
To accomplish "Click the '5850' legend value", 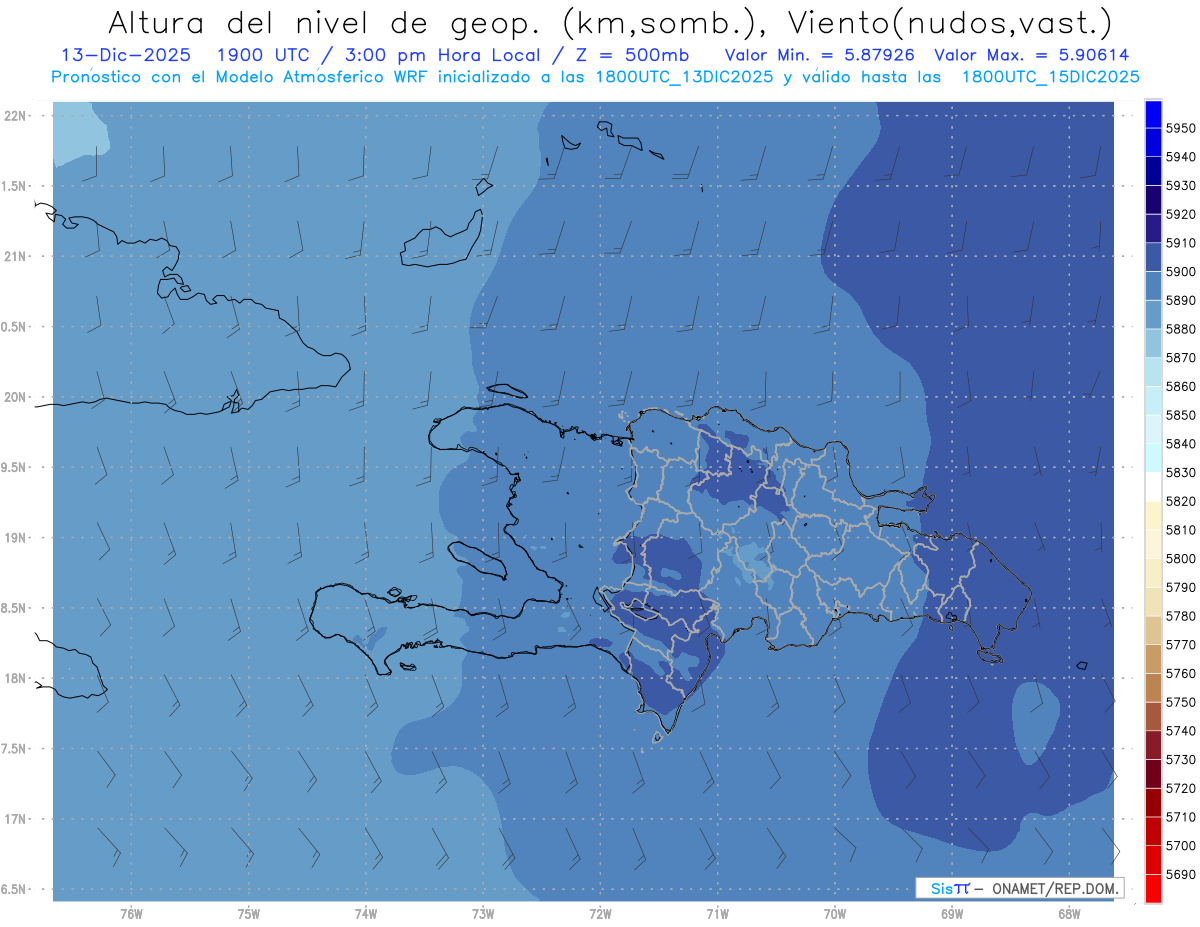I will coord(1181,415).
